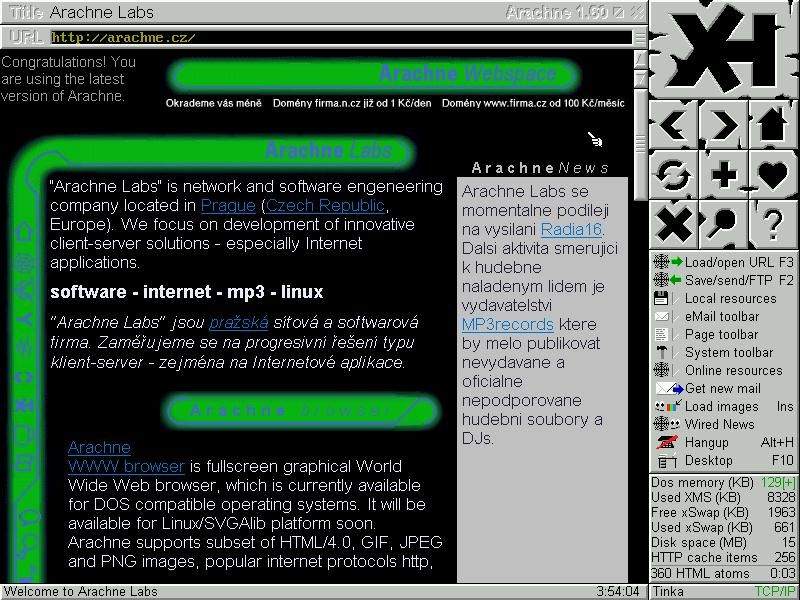The width and height of the screenshot is (800, 600).
Task: Click the Used xSwap (KB) row
Action: point(723,527)
